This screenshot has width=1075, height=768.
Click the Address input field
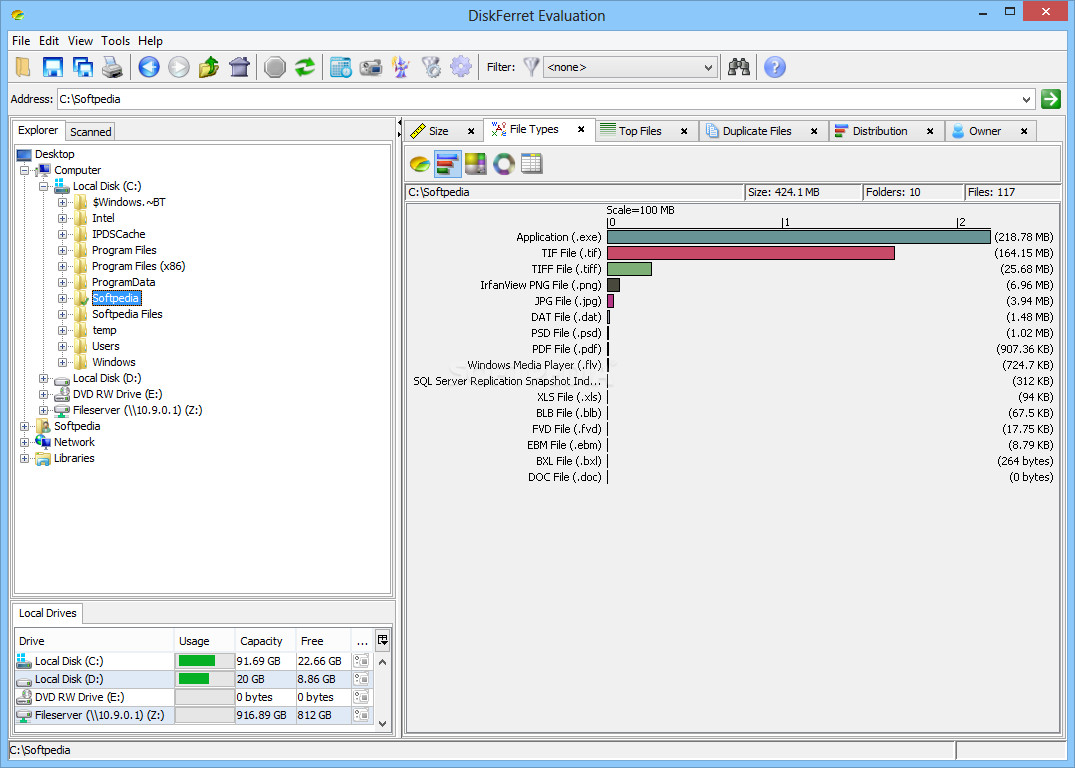(x=538, y=99)
